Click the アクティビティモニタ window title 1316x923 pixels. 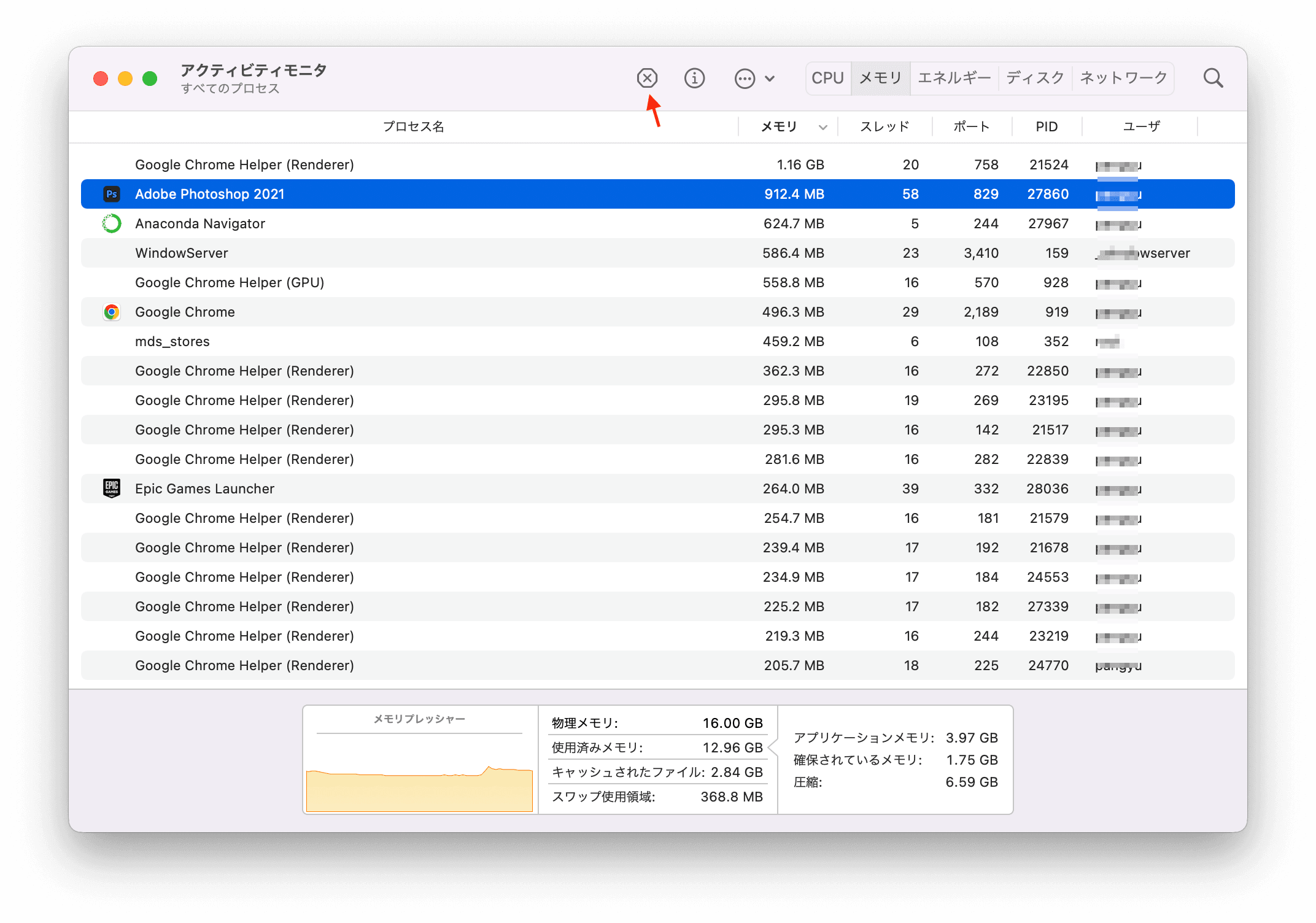pos(254,70)
